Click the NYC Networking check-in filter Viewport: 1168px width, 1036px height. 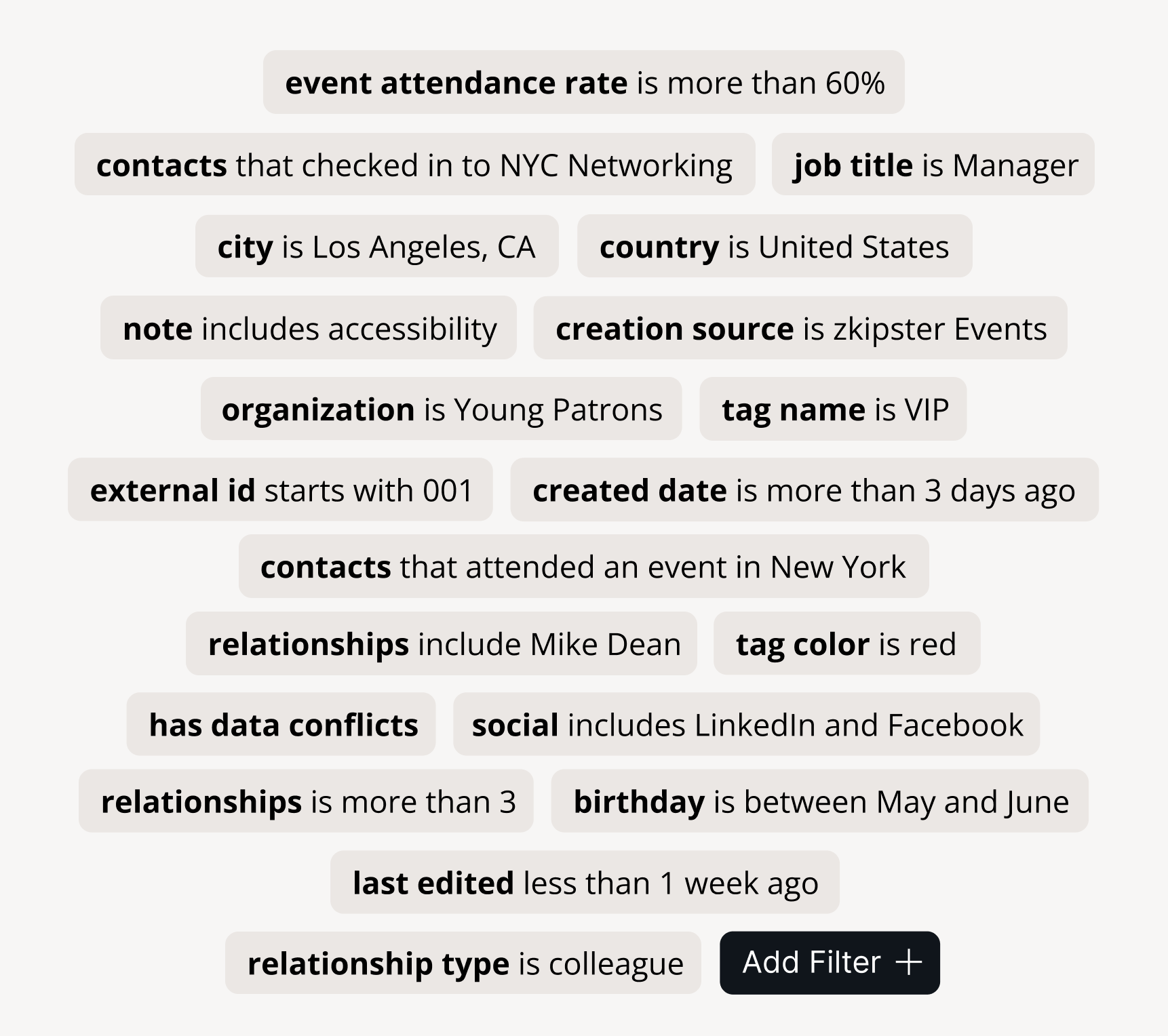coord(414,165)
